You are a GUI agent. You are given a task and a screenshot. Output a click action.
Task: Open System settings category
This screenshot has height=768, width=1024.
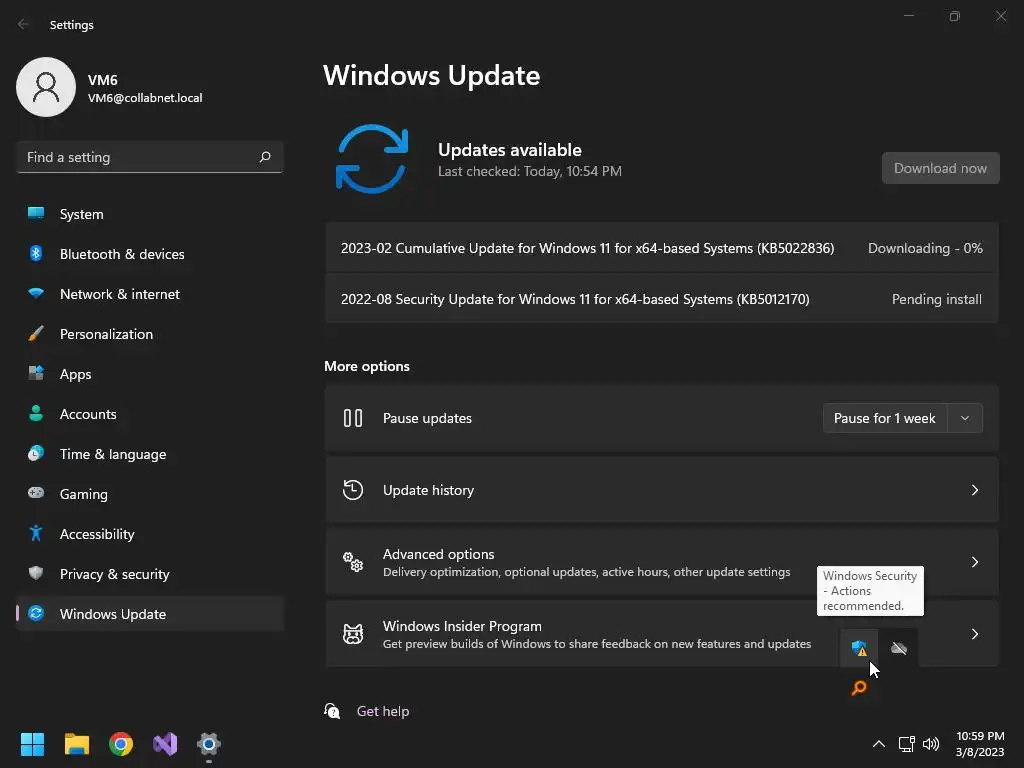click(x=150, y=214)
